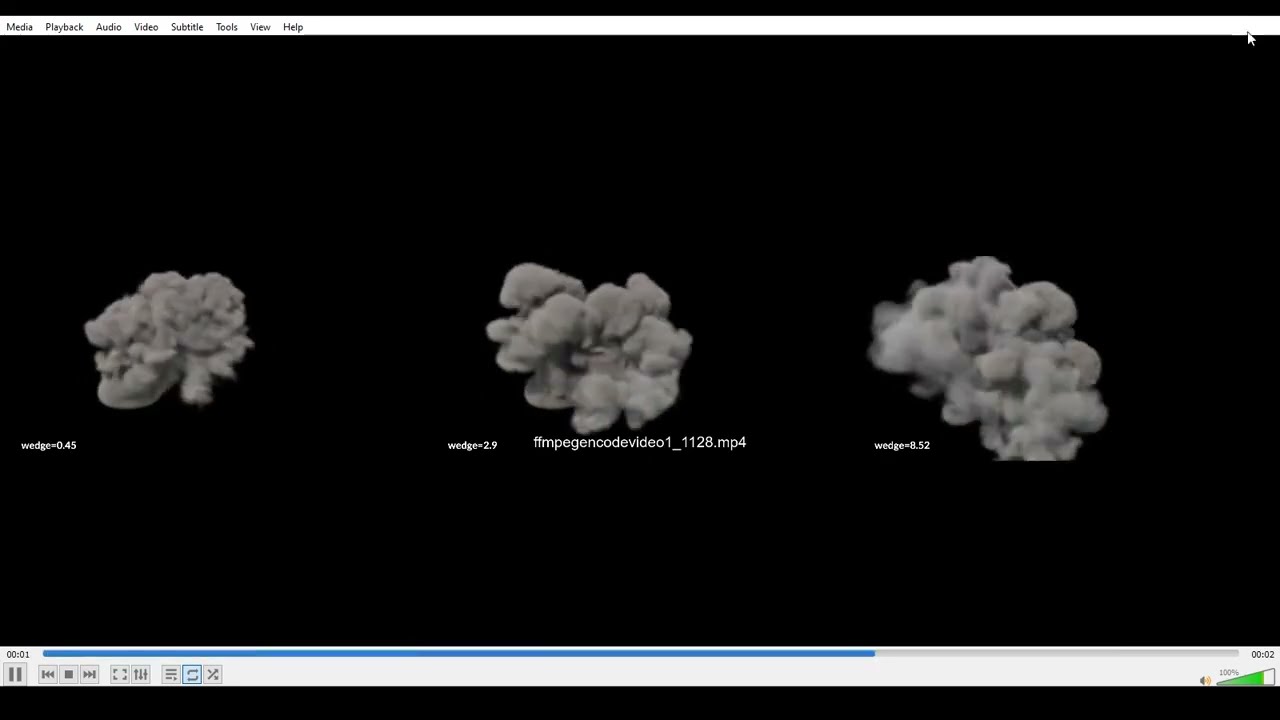The image size is (1280, 720).
Task: Open the playlist view
Action: tap(171, 675)
